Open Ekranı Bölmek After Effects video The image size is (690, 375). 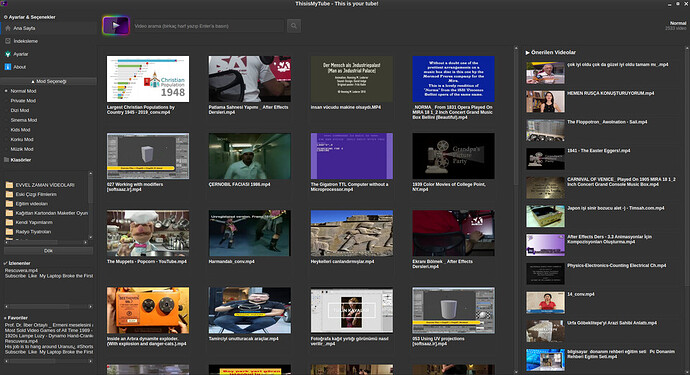(453, 233)
